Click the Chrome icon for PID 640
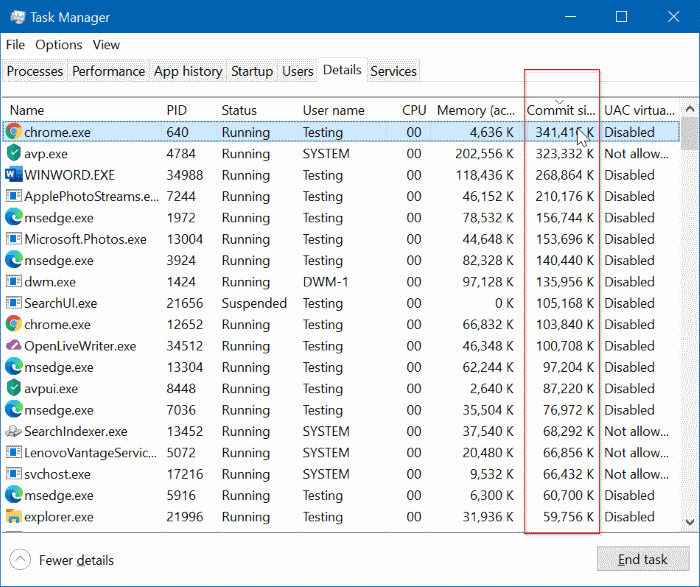Image resolution: width=700 pixels, height=587 pixels. (x=14, y=132)
